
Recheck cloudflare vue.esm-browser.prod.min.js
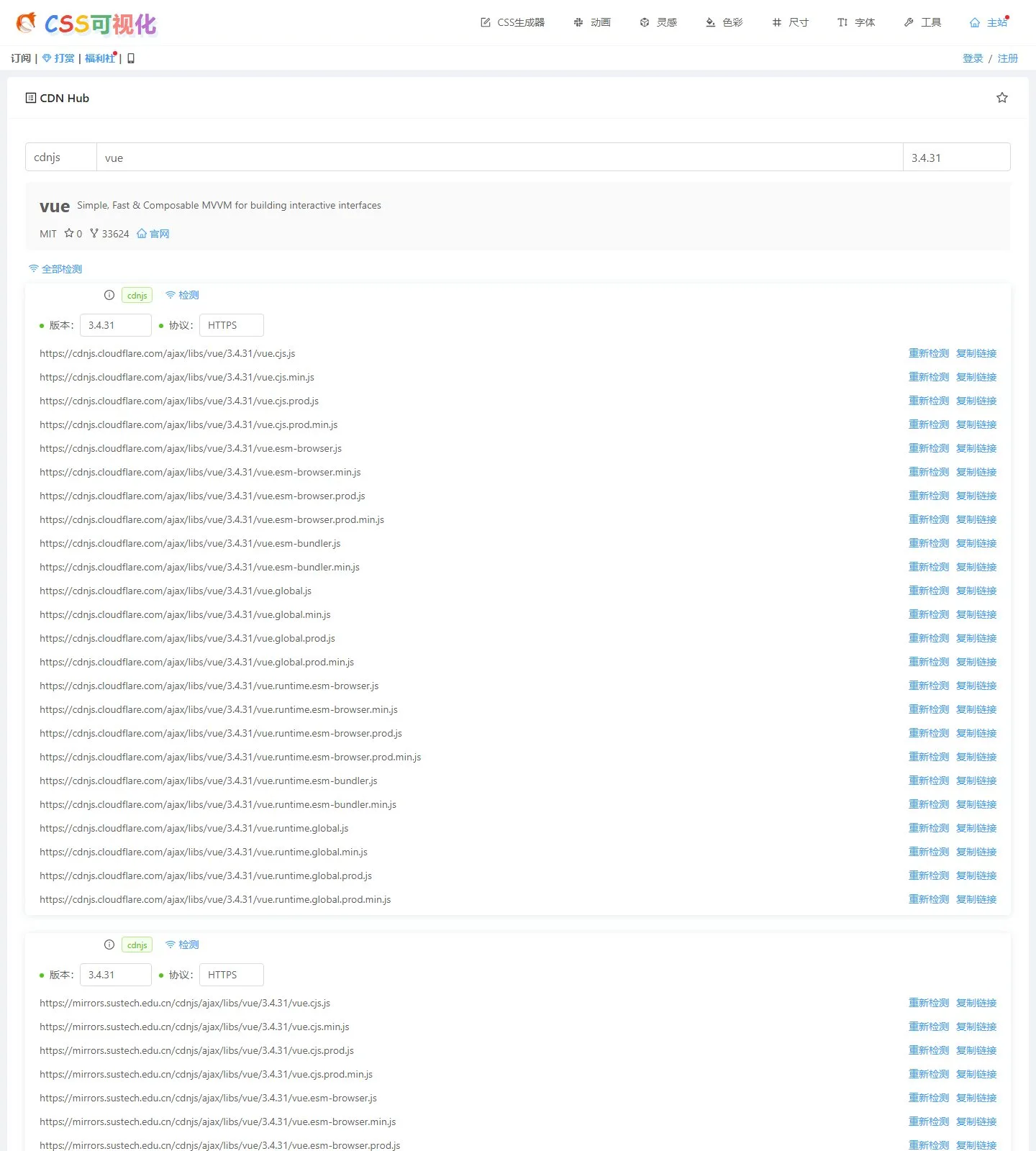click(x=929, y=519)
